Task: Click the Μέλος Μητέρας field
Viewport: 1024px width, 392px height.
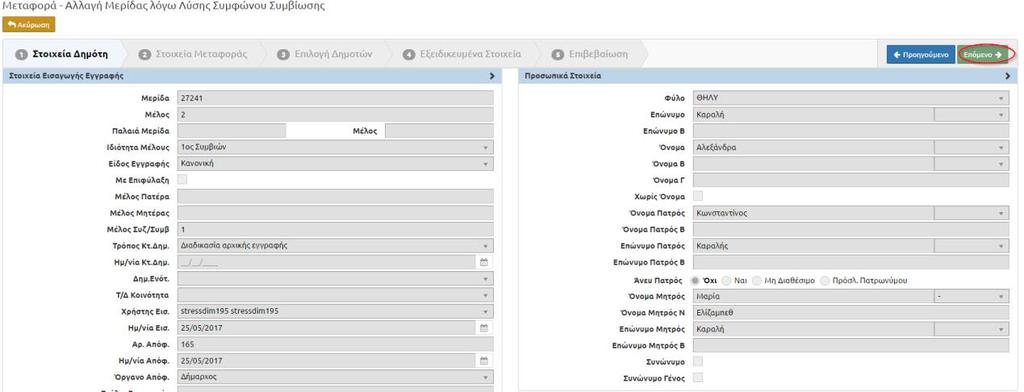Action: 336,213
